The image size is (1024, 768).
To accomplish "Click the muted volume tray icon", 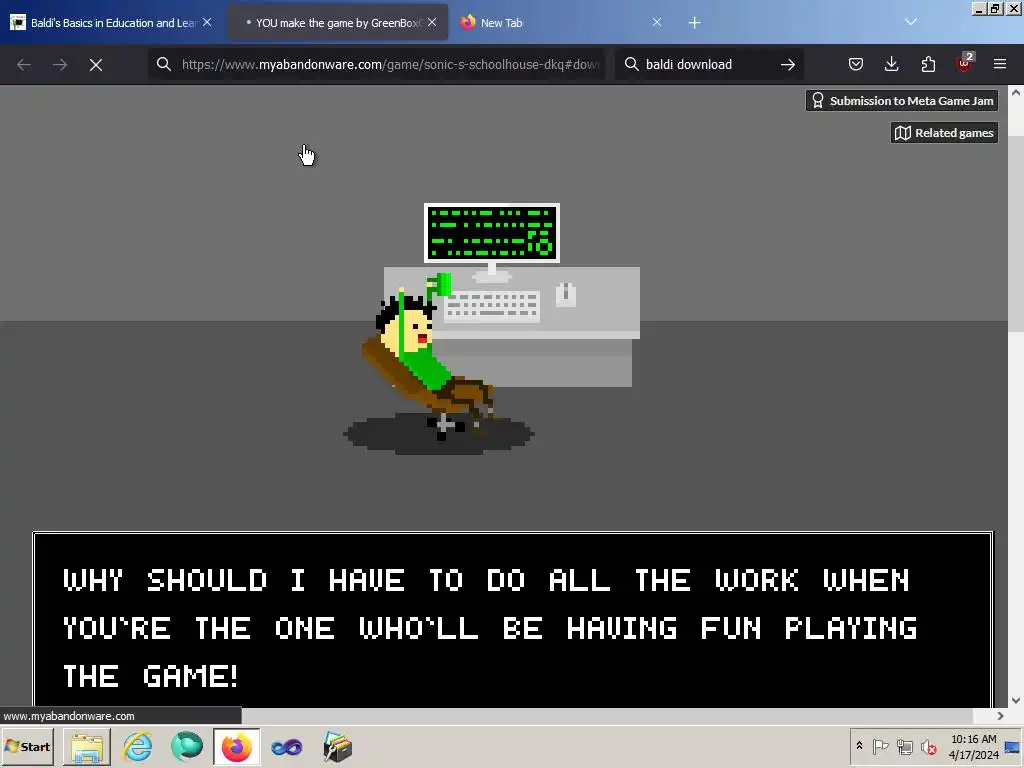I will click(x=928, y=746).
